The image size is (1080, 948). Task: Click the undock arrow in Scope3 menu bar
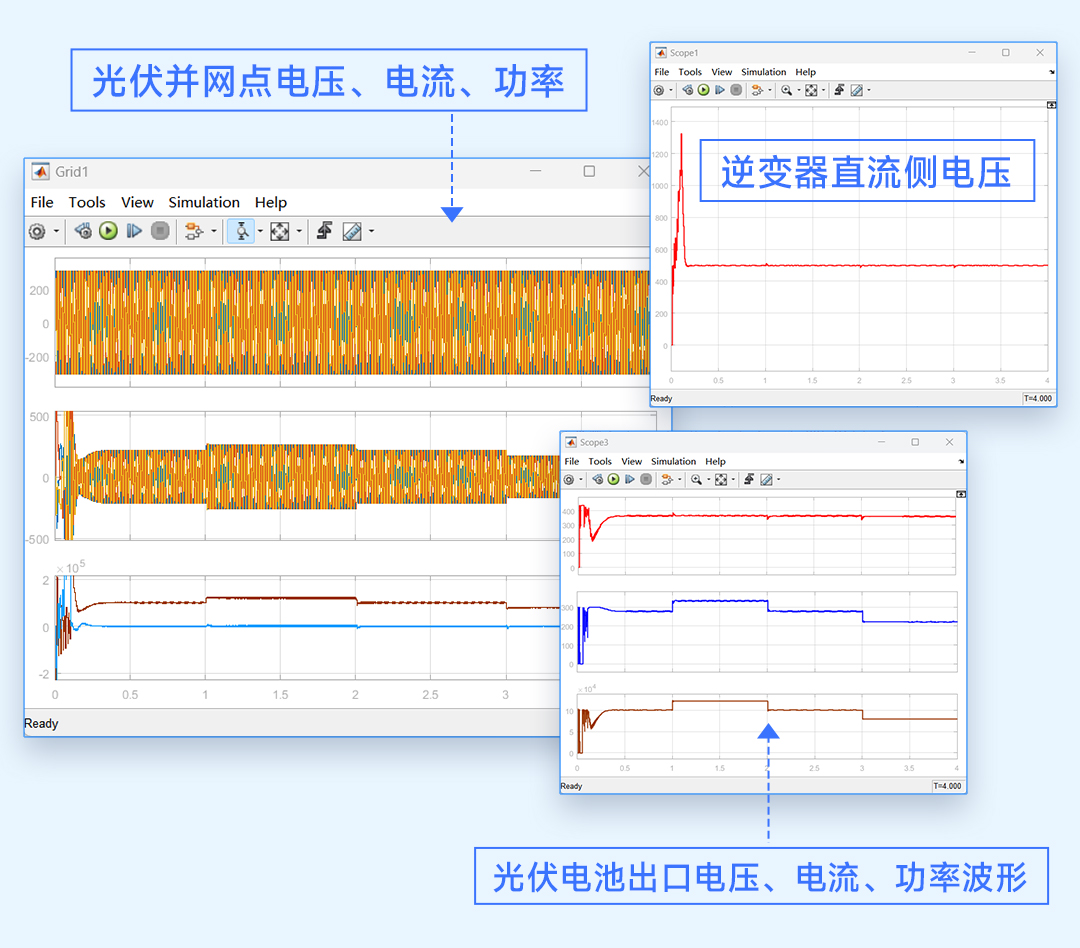coord(962,462)
